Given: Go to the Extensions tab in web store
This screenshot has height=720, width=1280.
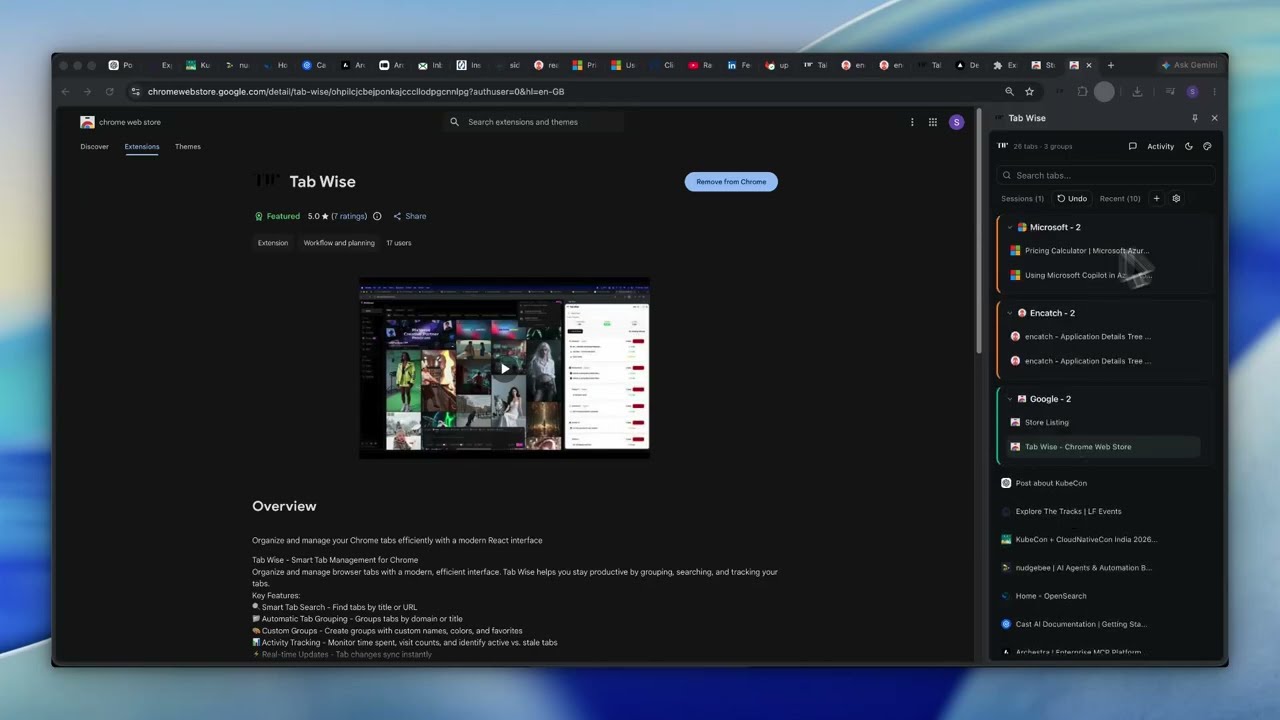Looking at the screenshot, I should point(142,147).
